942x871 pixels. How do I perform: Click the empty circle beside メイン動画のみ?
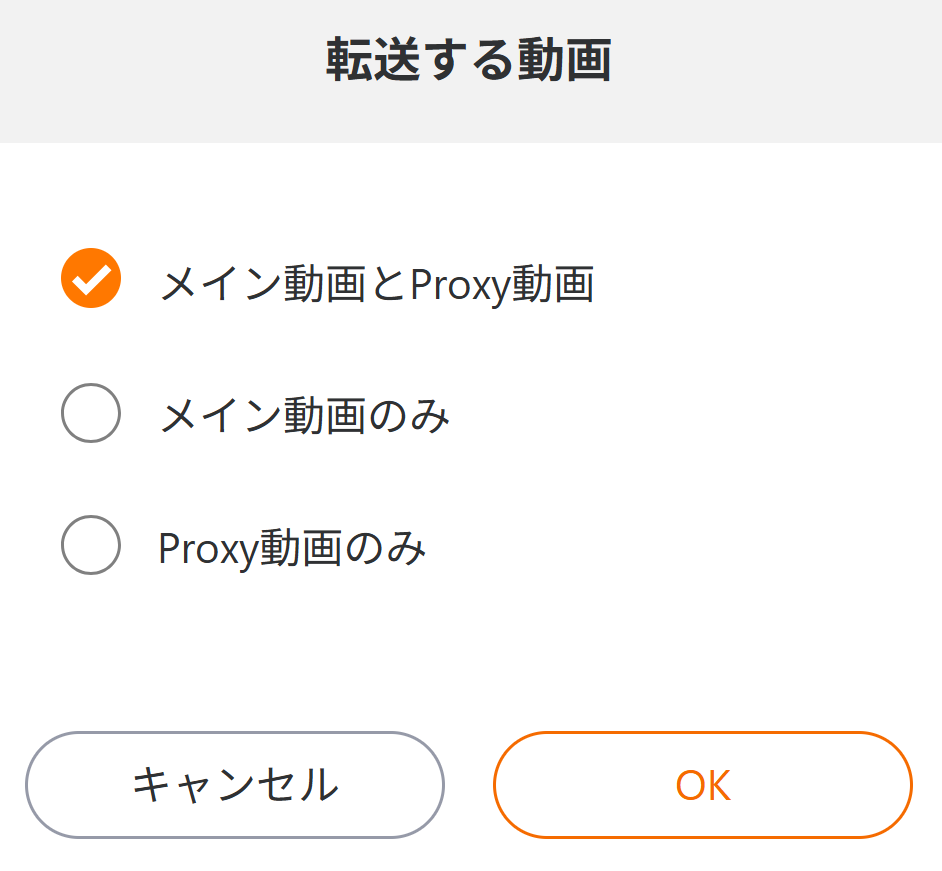click(x=91, y=412)
